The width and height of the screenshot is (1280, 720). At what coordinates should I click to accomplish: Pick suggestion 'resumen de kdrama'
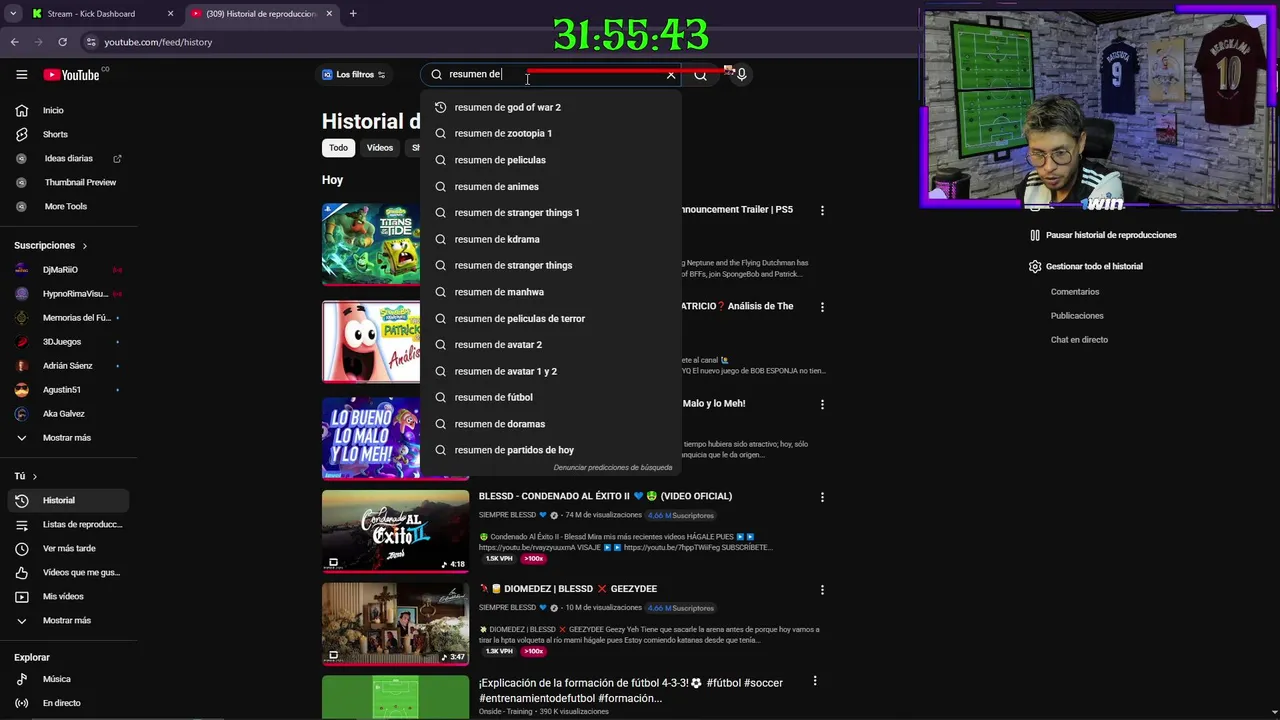(551, 239)
